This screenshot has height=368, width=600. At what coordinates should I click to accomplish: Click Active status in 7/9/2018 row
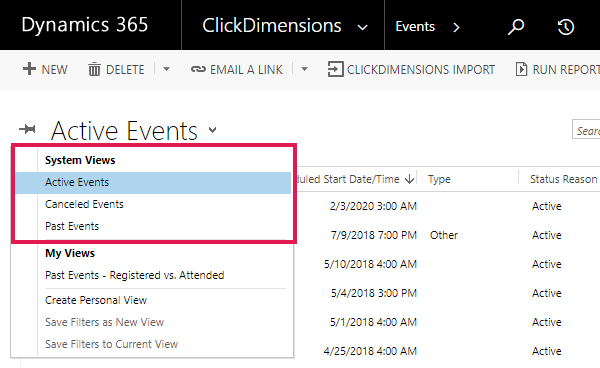(547, 235)
